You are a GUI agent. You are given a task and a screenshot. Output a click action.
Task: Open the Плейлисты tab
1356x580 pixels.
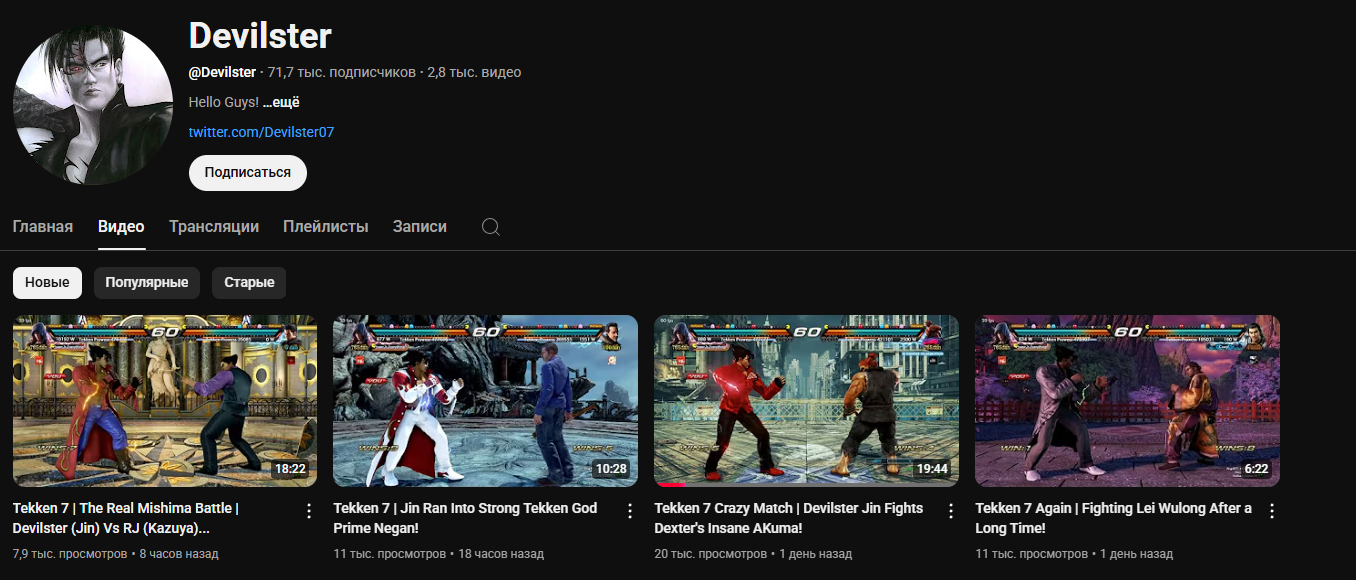click(x=325, y=227)
